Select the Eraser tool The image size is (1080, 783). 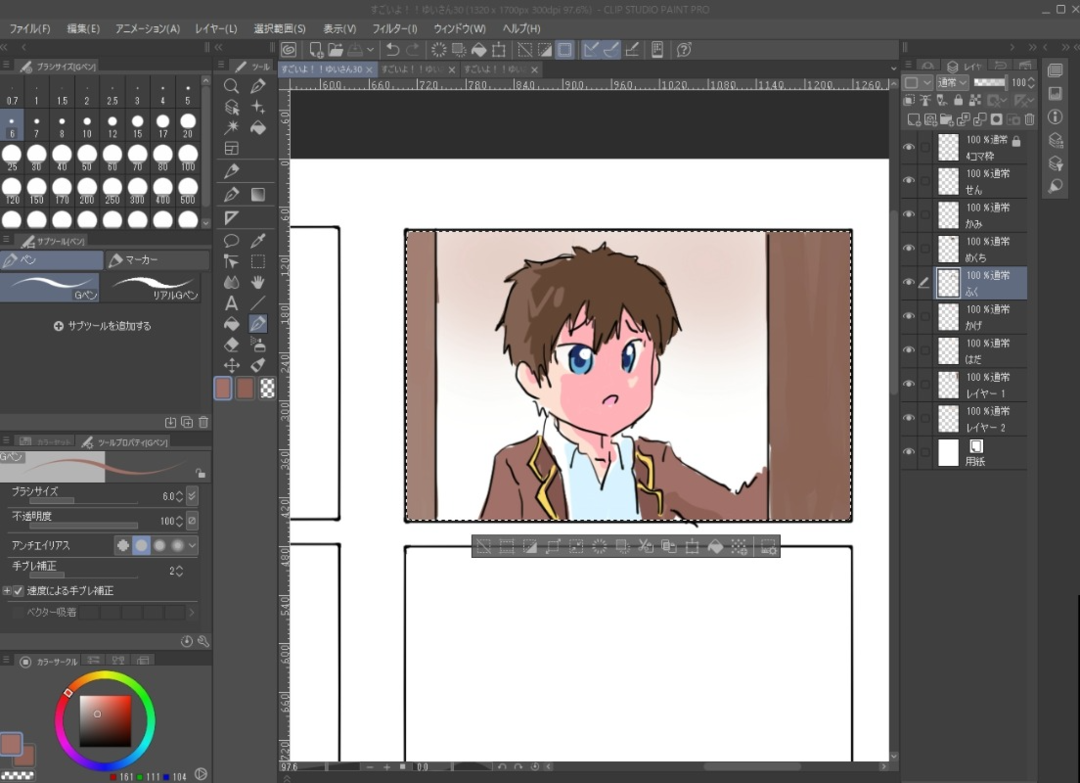[231, 345]
